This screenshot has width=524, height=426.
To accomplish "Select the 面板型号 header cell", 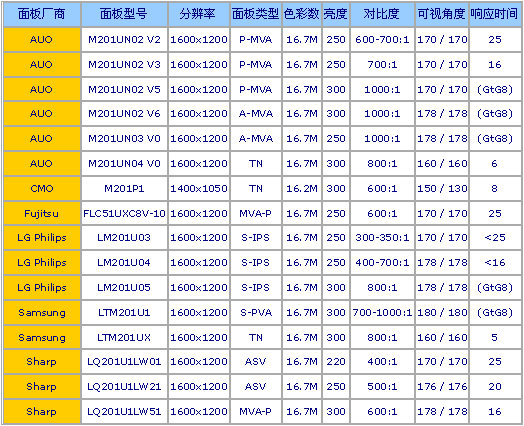I will click(124, 14).
